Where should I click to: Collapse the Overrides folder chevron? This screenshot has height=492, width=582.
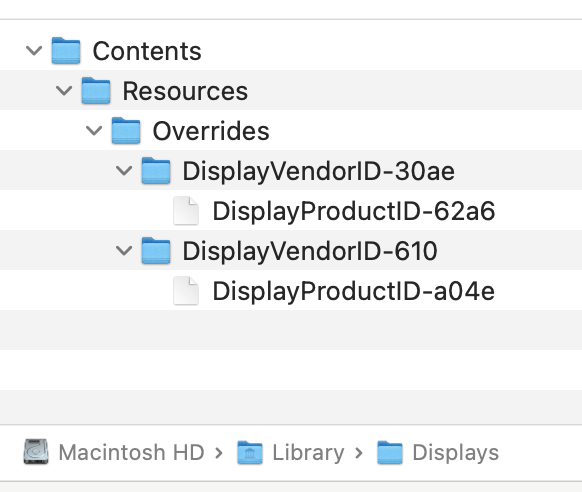point(94,131)
